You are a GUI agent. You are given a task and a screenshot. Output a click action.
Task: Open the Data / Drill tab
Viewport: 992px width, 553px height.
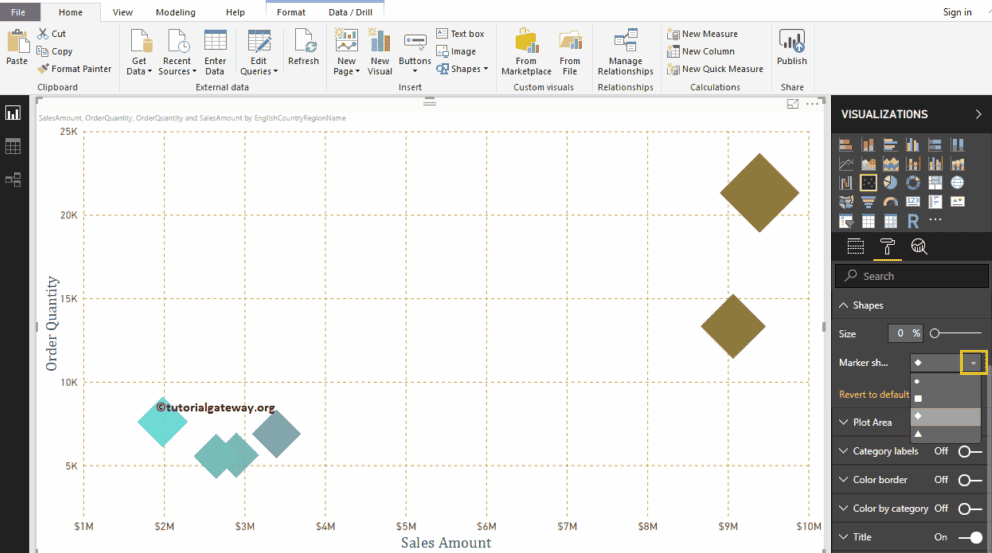pyautogui.click(x=350, y=12)
